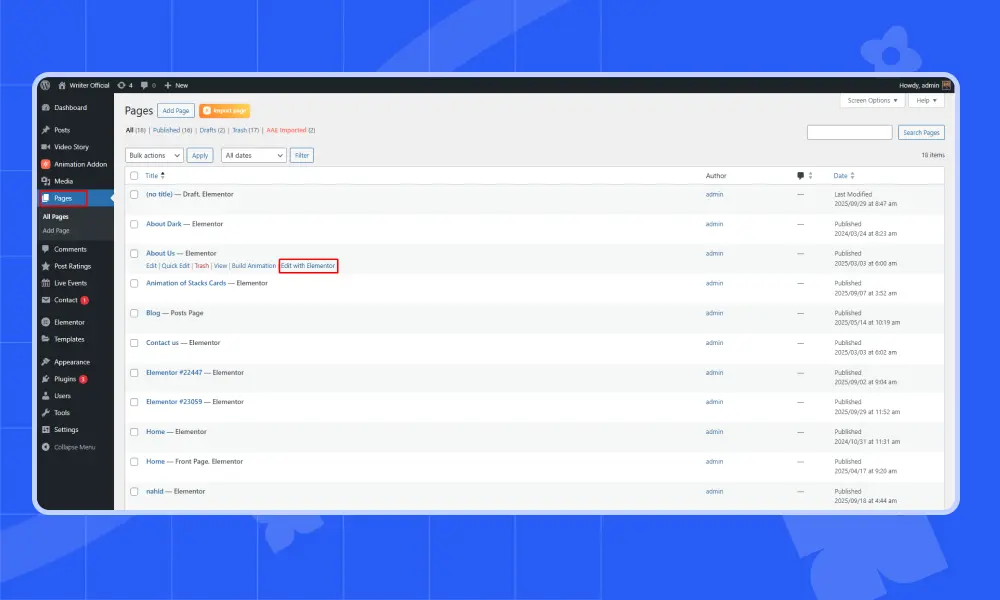This screenshot has height=600, width=1000.
Task: Show only Drafts pages filter tab
Action: click(208, 130)
